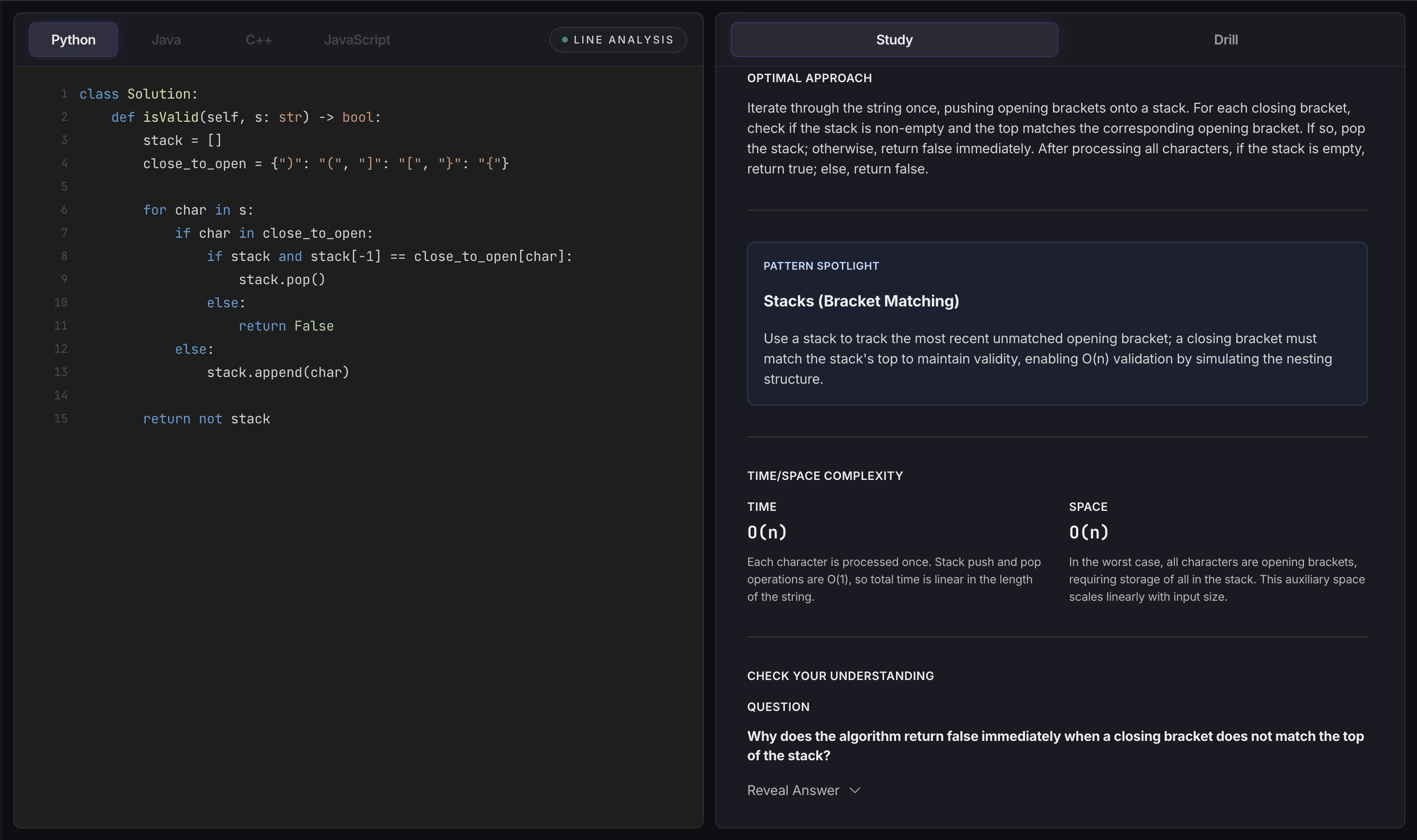This screenshot has height=840, width=1417.
Task: Click the stack.pop() code line
Action: pyautogui.click(x=281, y=280)
